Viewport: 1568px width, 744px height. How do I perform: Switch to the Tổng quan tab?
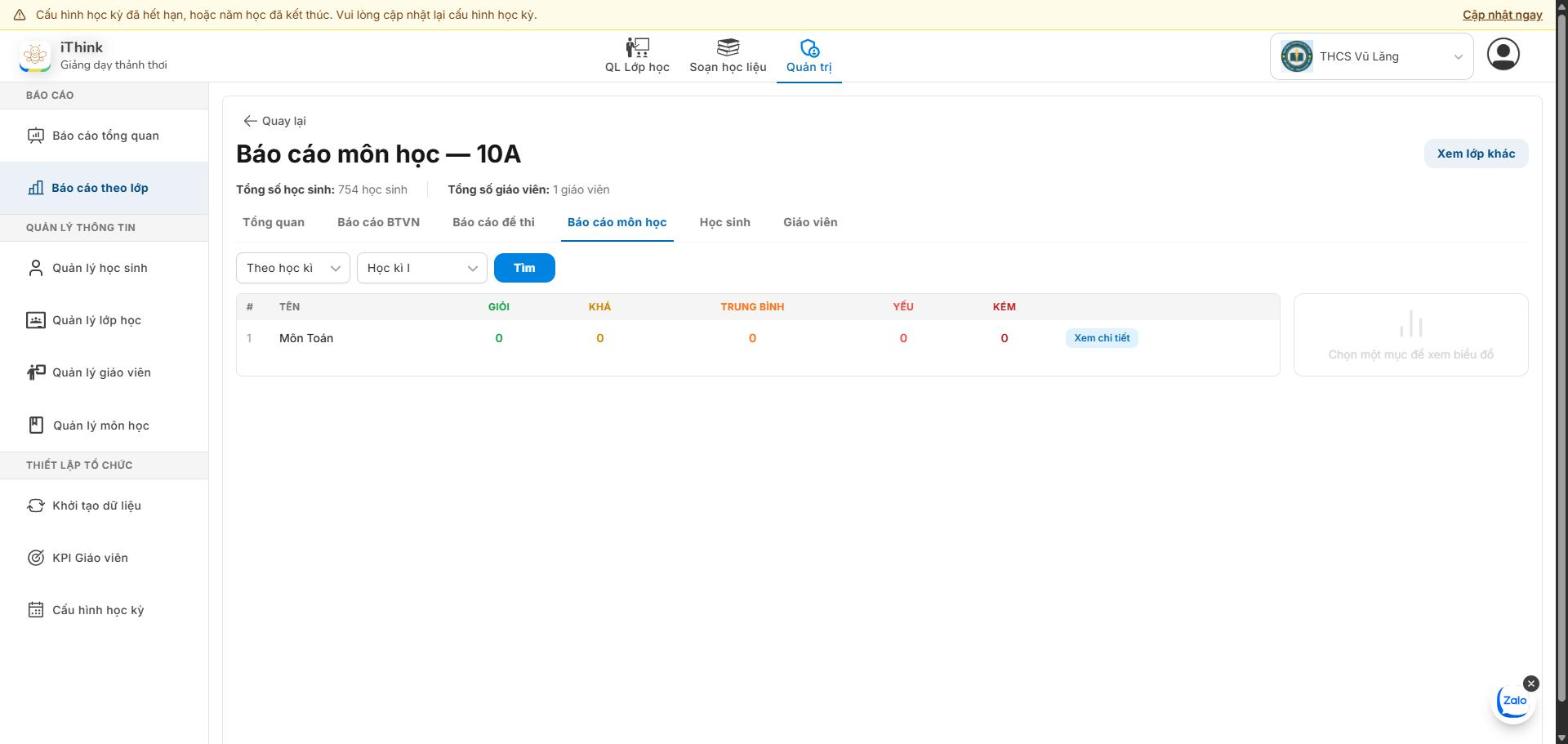[x=274, y=222]
